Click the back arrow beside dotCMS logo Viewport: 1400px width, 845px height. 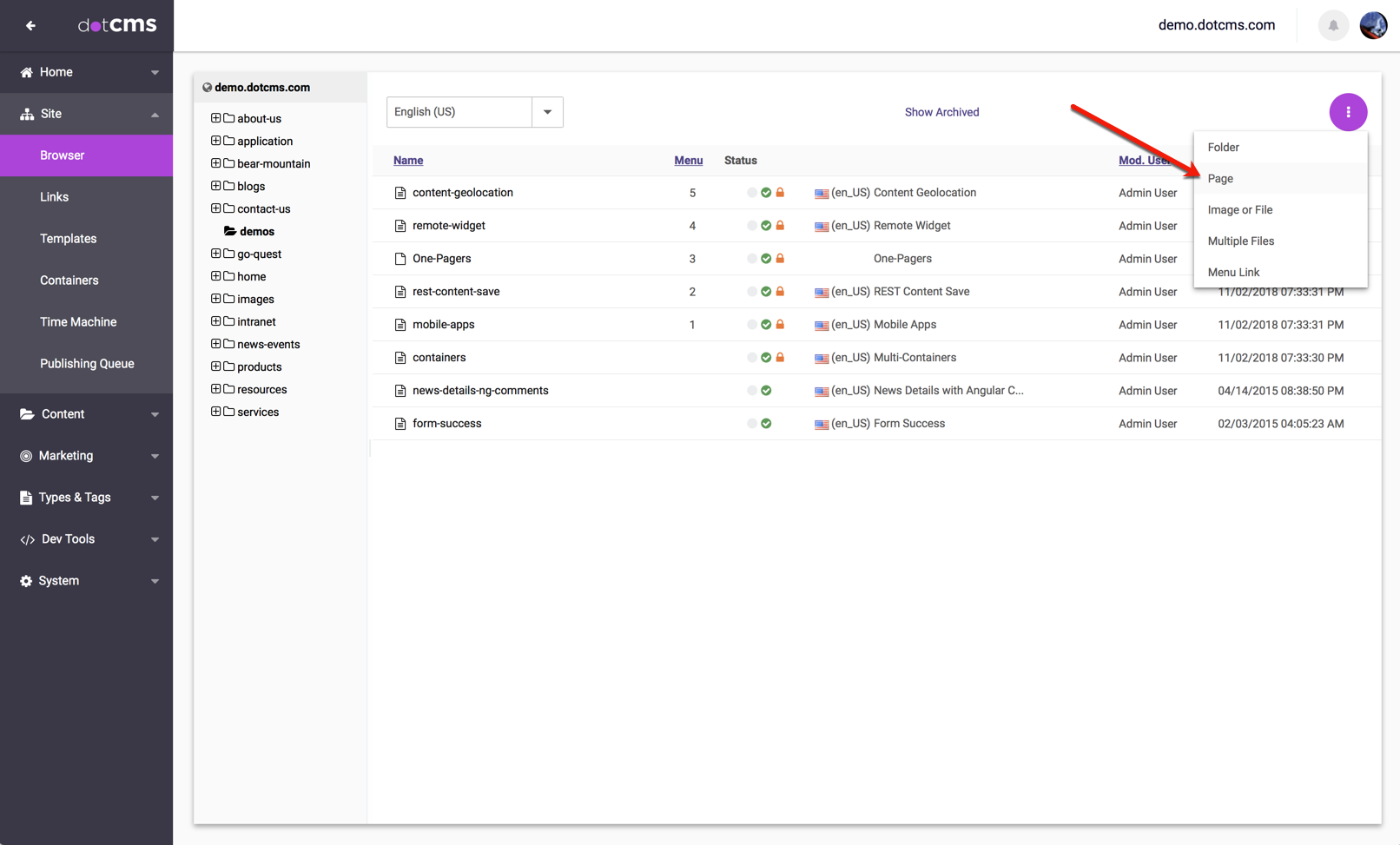(x=30, y=25)
